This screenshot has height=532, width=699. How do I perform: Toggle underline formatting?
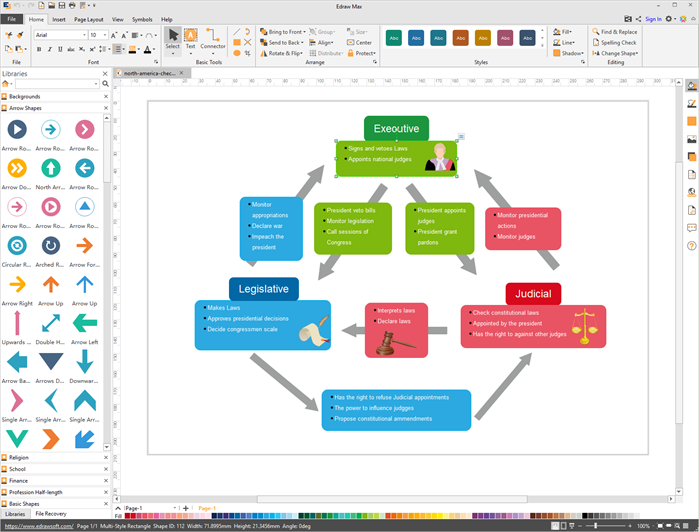[x=60, y=49]
